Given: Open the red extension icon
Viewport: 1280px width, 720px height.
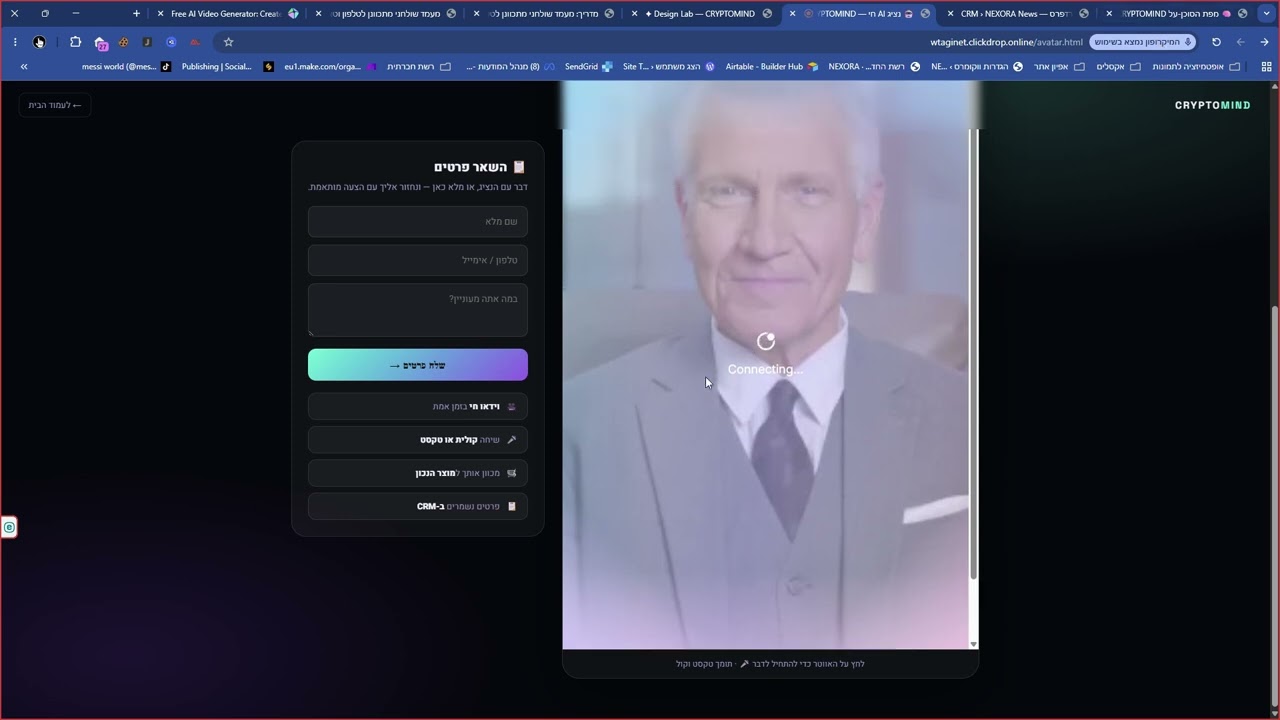Looking at the screenshot, I should tap(195, 42).
